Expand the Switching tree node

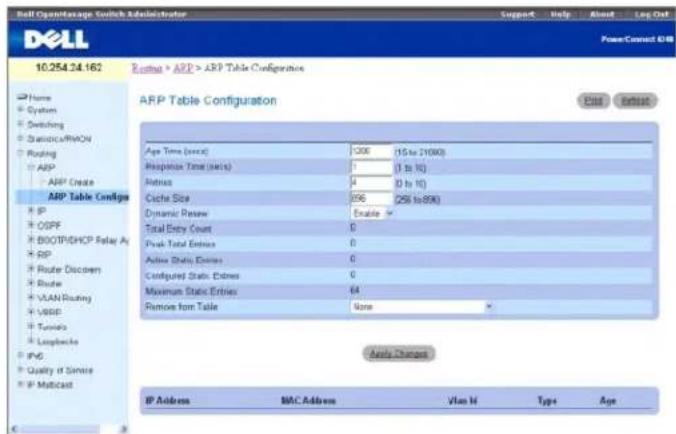[x=20, y=124]
